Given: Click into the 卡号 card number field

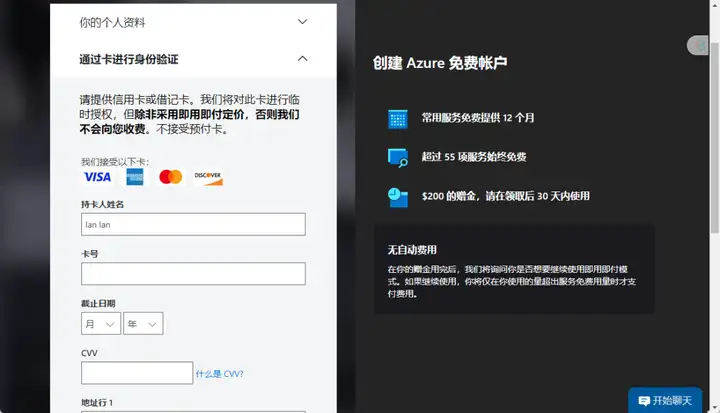Looking at the screenshot, I should click(193, 274).
